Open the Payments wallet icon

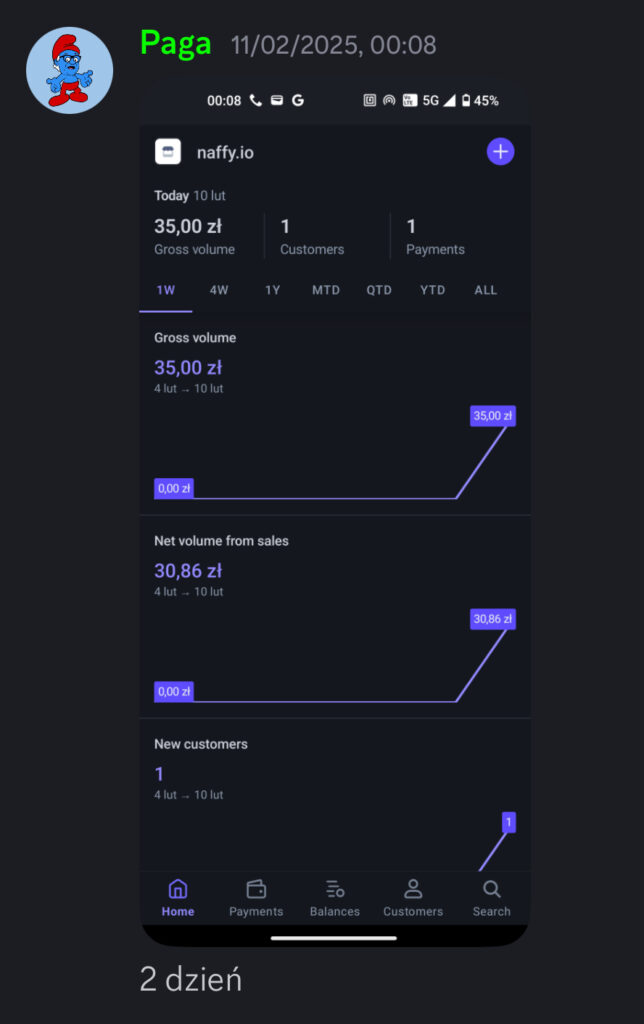coord(256,889)
